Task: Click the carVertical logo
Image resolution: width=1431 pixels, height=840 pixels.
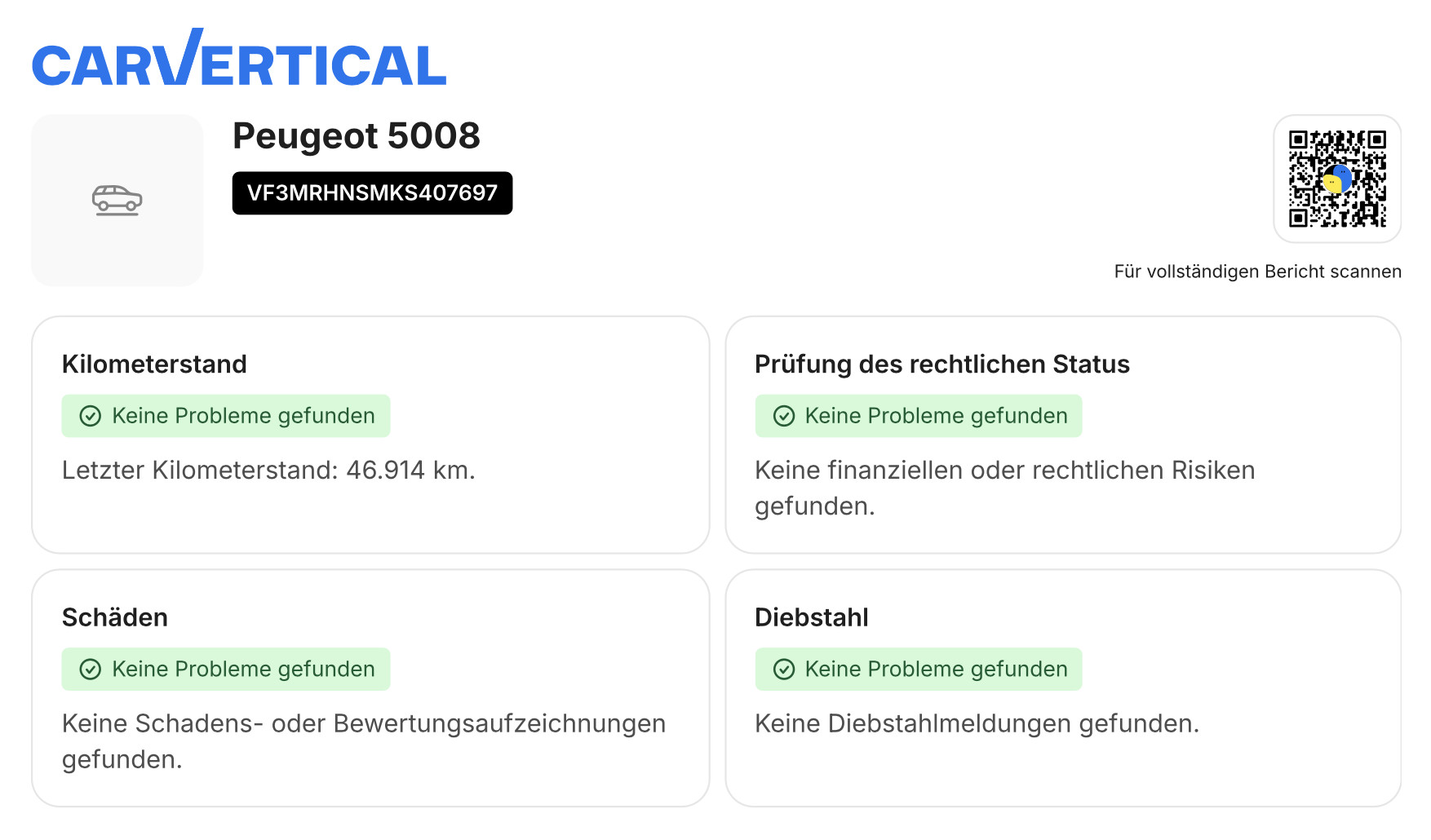Action: [239, 60]
